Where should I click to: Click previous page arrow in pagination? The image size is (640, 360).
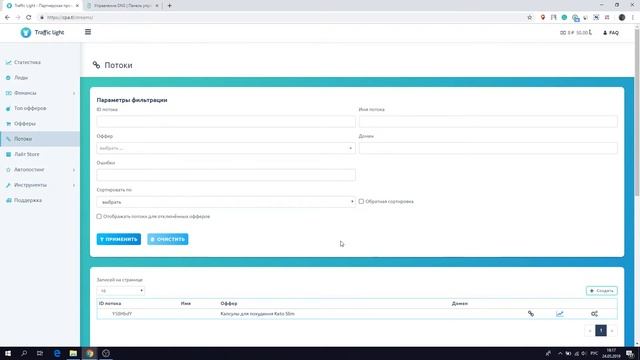(590, 330)
